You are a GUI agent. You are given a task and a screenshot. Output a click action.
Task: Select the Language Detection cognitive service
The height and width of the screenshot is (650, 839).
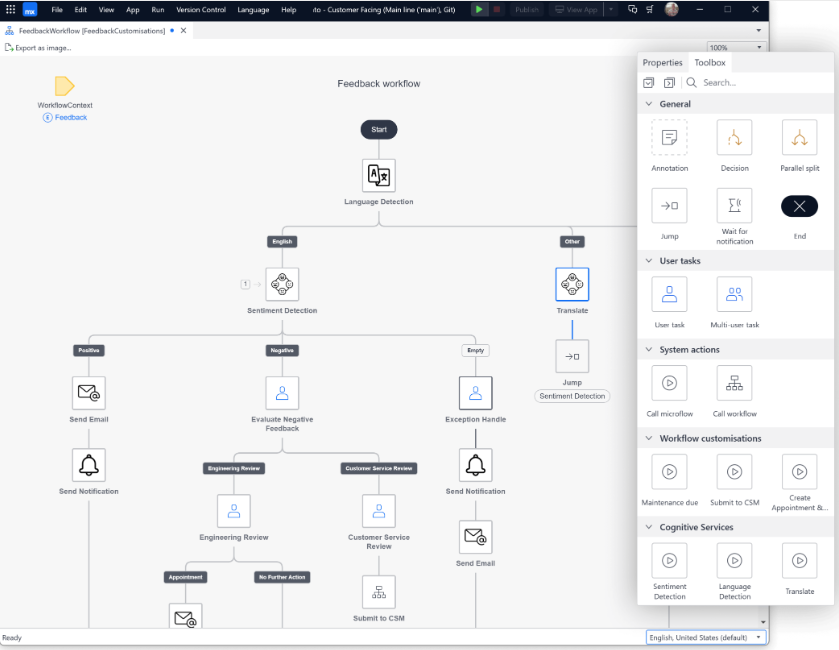734,561
